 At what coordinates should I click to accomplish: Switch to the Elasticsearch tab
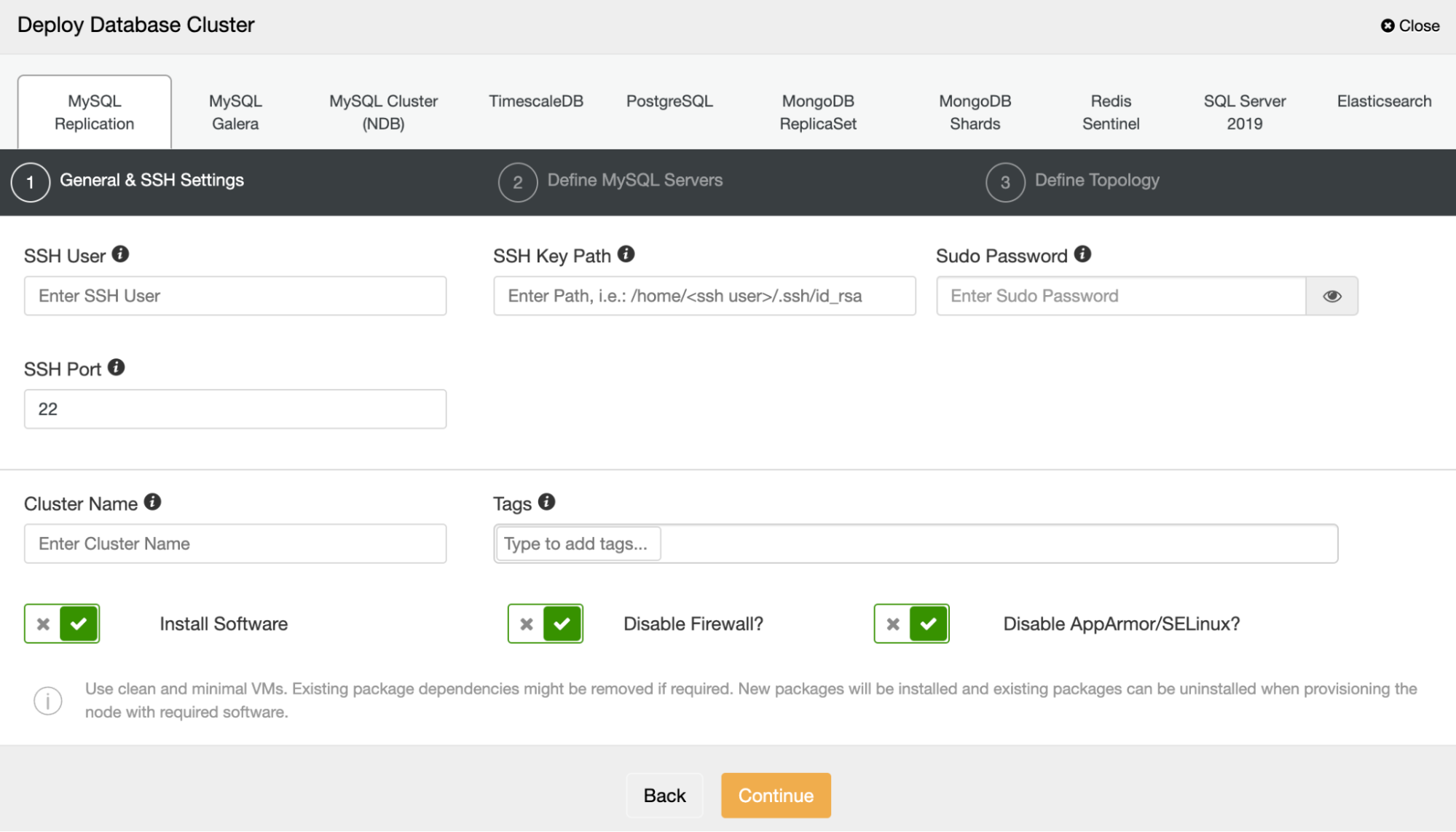1384,101
